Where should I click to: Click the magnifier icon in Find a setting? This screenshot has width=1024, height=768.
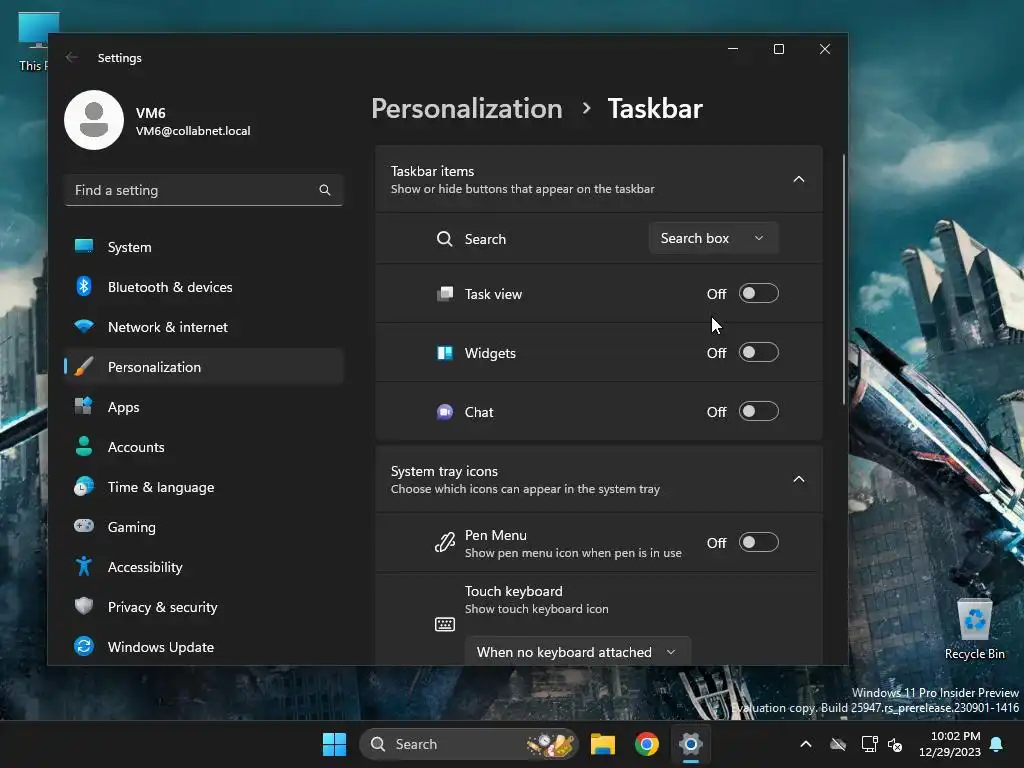click(x=325, y=190)
